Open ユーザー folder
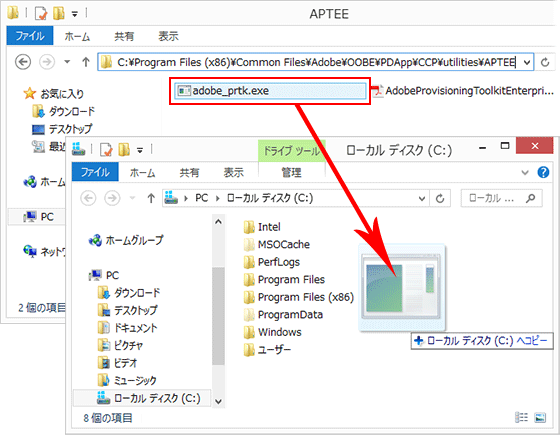Screen dimensions: 560x435 [268, 350]
